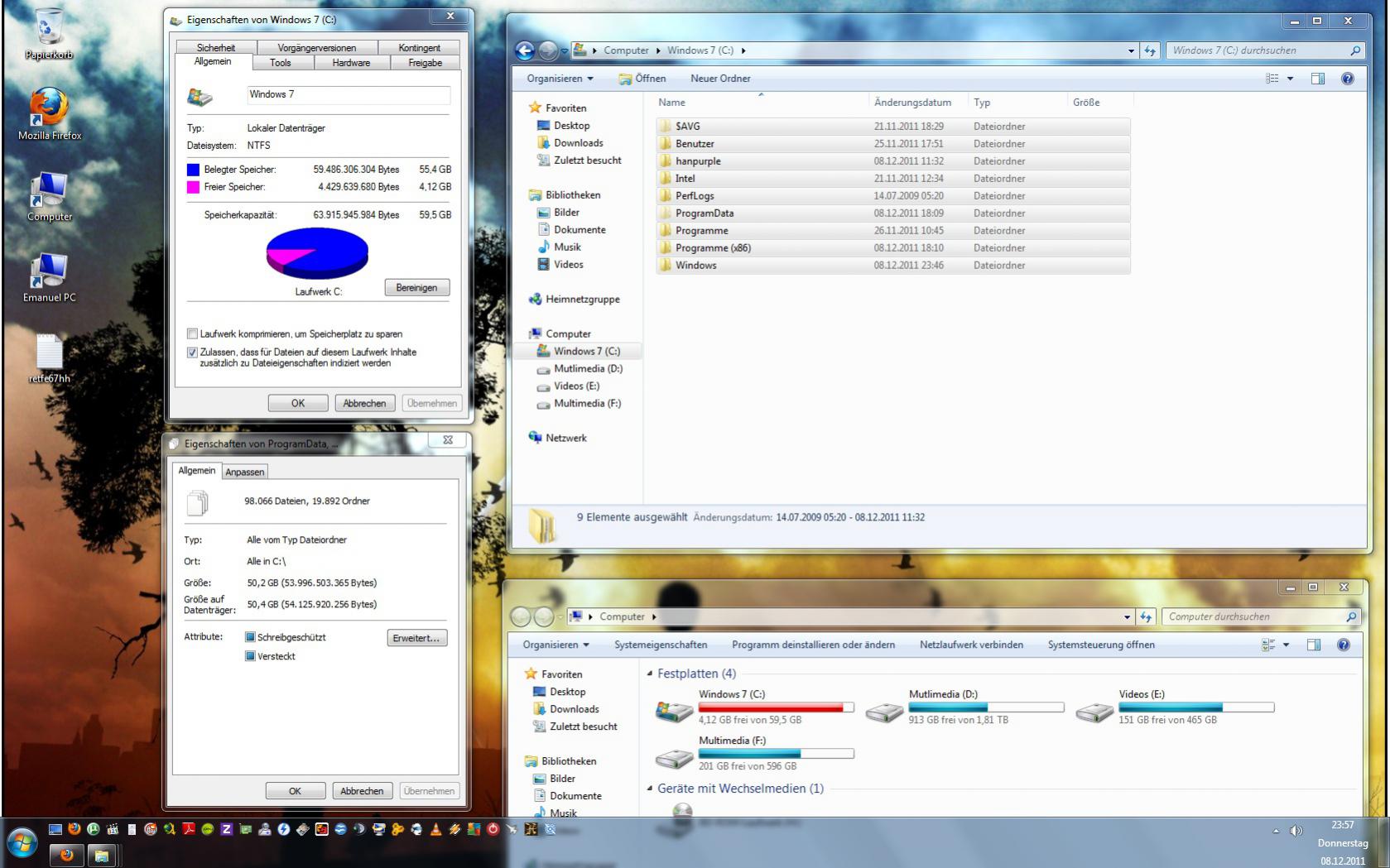The image size is (1390, 868).
Task: Select the Videos (E:) drive icon
Action: tap(1094, 711)
